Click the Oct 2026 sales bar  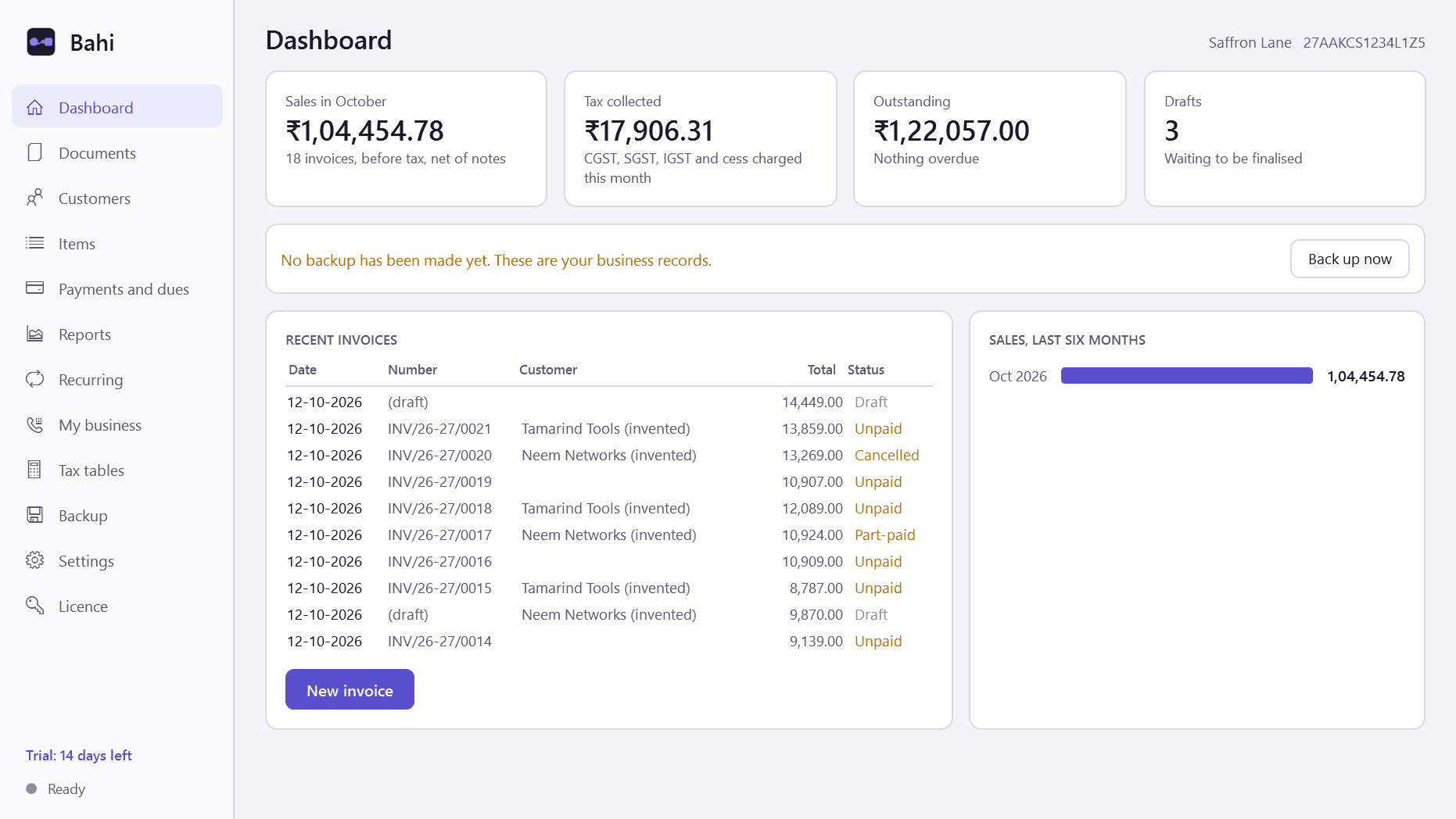[1186, 376]
